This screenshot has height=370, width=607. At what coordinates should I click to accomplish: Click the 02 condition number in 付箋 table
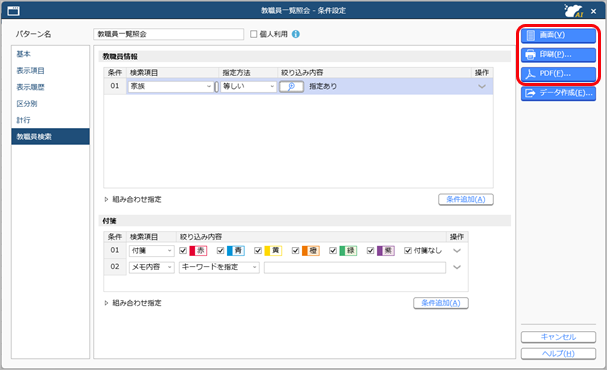coord(115,267)
